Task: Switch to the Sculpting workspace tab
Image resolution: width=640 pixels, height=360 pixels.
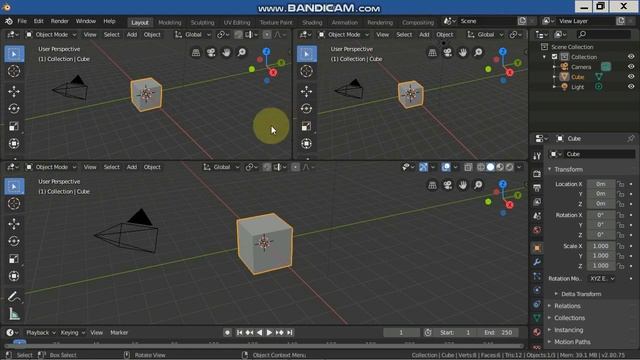Action: [202, 22]
